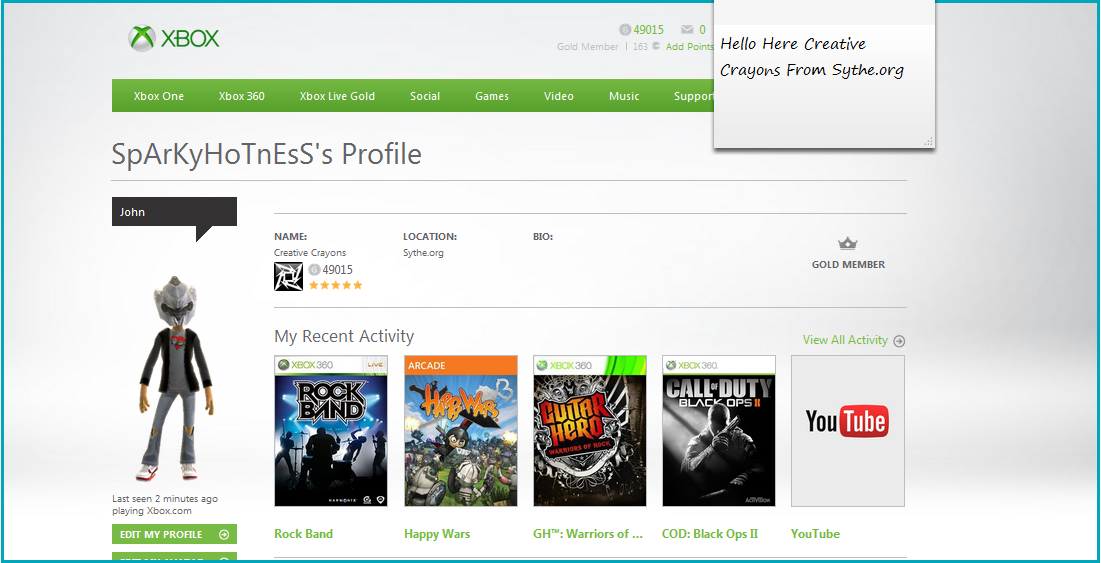Click the gamerscore G icon in header

[625, 29]
